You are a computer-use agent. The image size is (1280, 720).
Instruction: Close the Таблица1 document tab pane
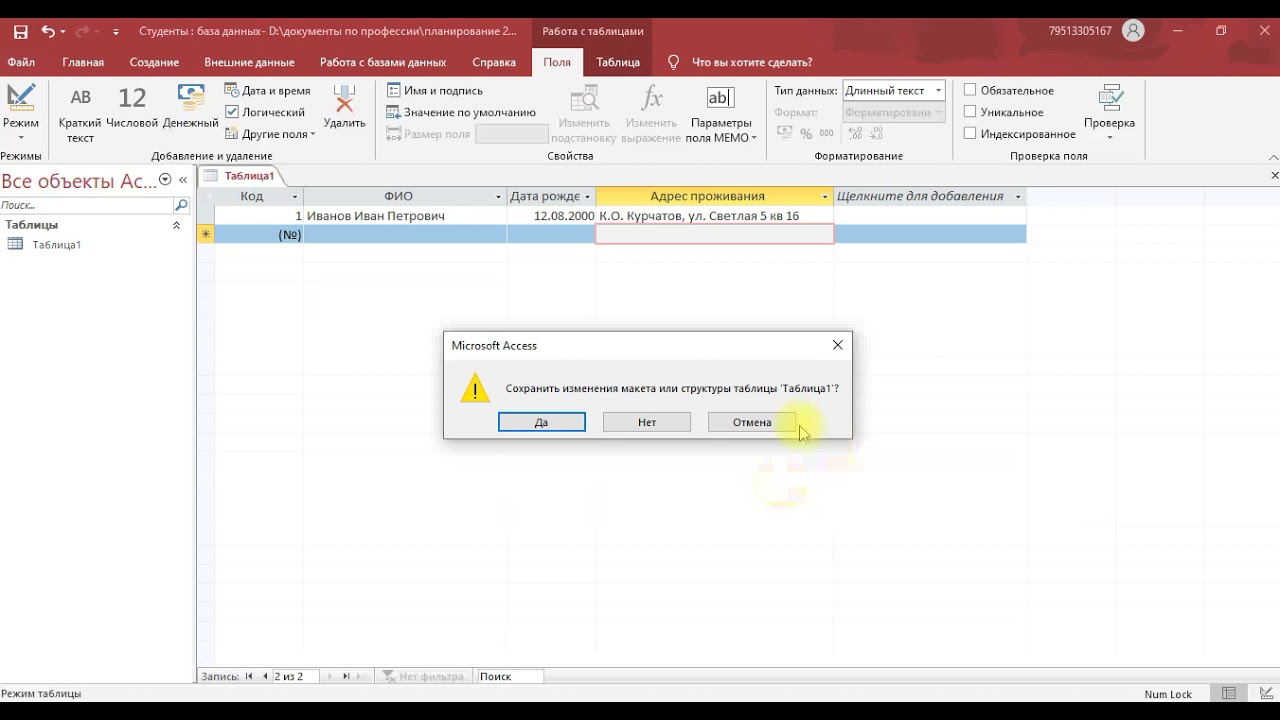tap(1274, 176)
